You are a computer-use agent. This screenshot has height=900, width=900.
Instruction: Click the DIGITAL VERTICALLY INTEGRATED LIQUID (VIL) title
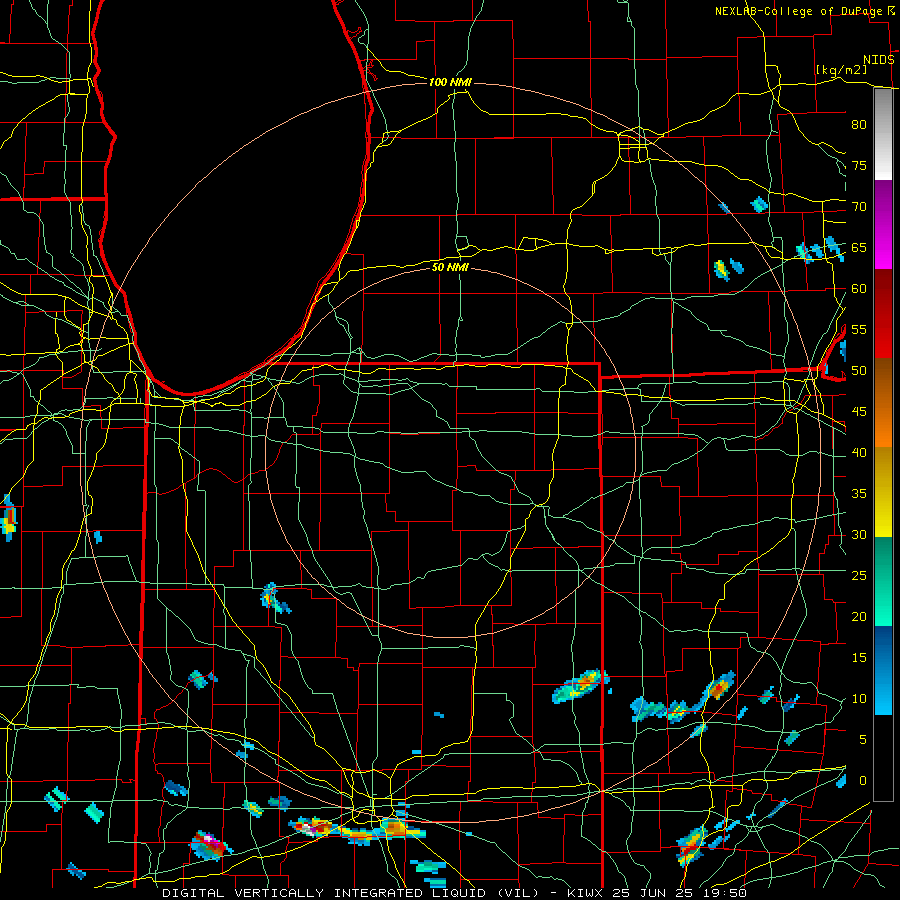pos(351,893)
